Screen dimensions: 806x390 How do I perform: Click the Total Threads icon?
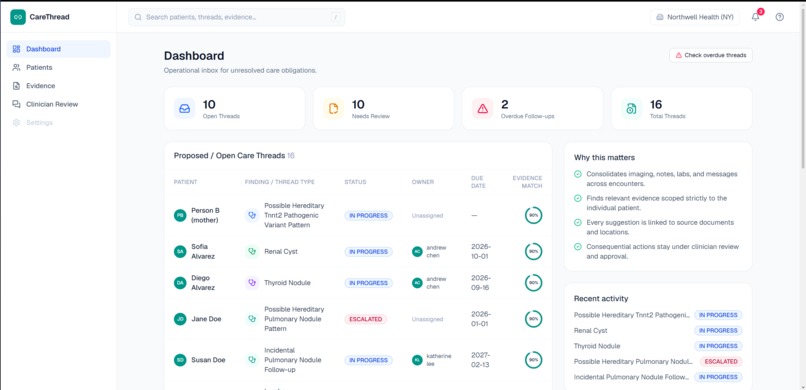[631, 108]
